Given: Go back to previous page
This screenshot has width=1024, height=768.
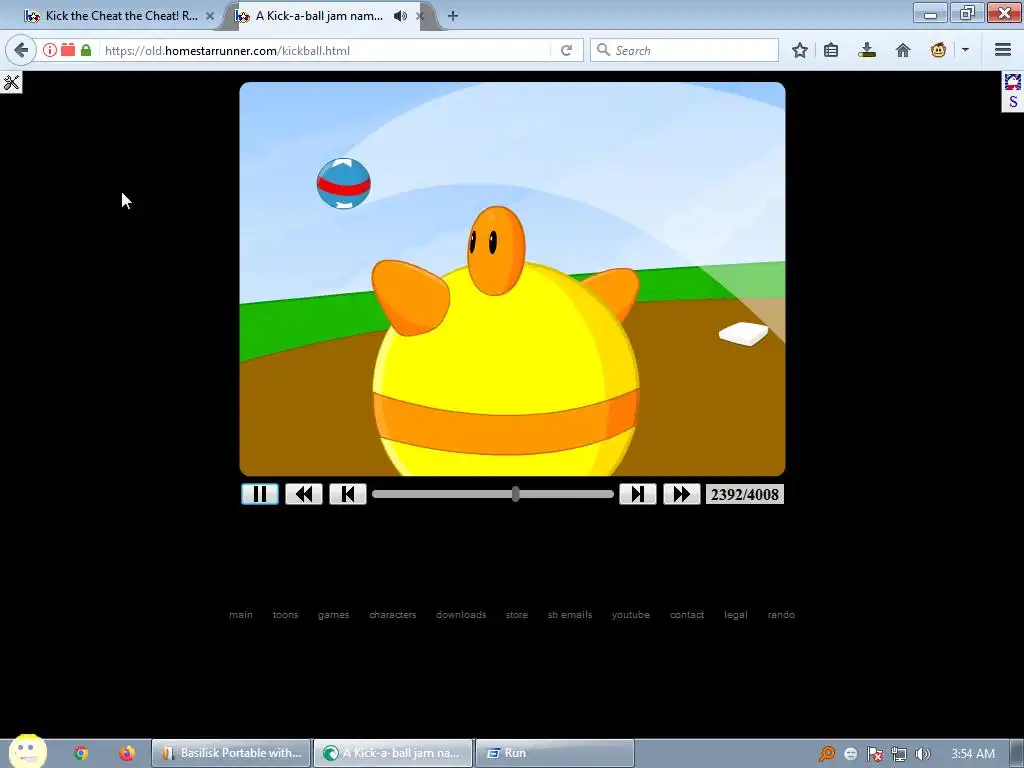Looking at the screenshot, I should [x=21, y=50].
